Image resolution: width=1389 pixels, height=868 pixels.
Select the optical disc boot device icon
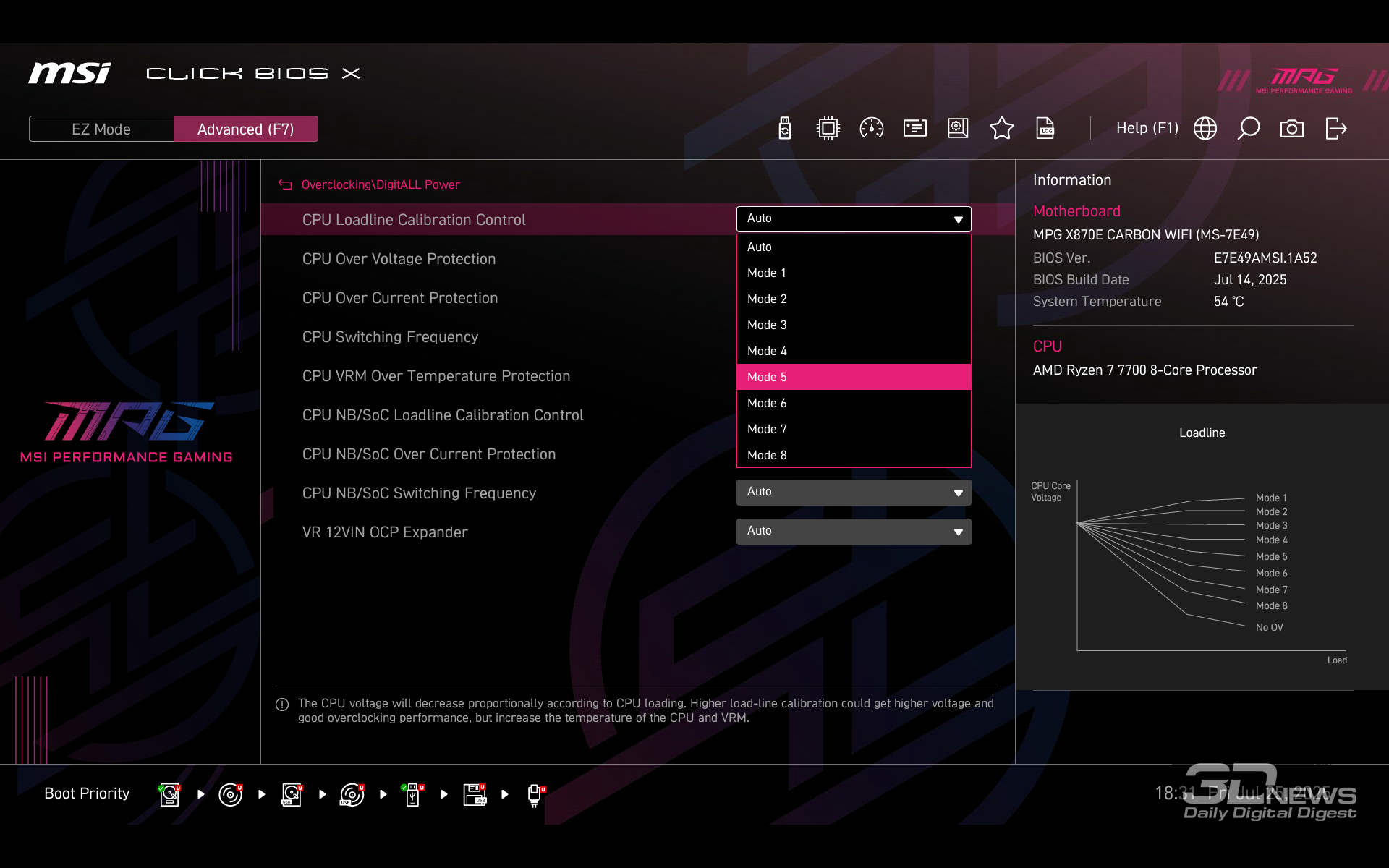231,794
